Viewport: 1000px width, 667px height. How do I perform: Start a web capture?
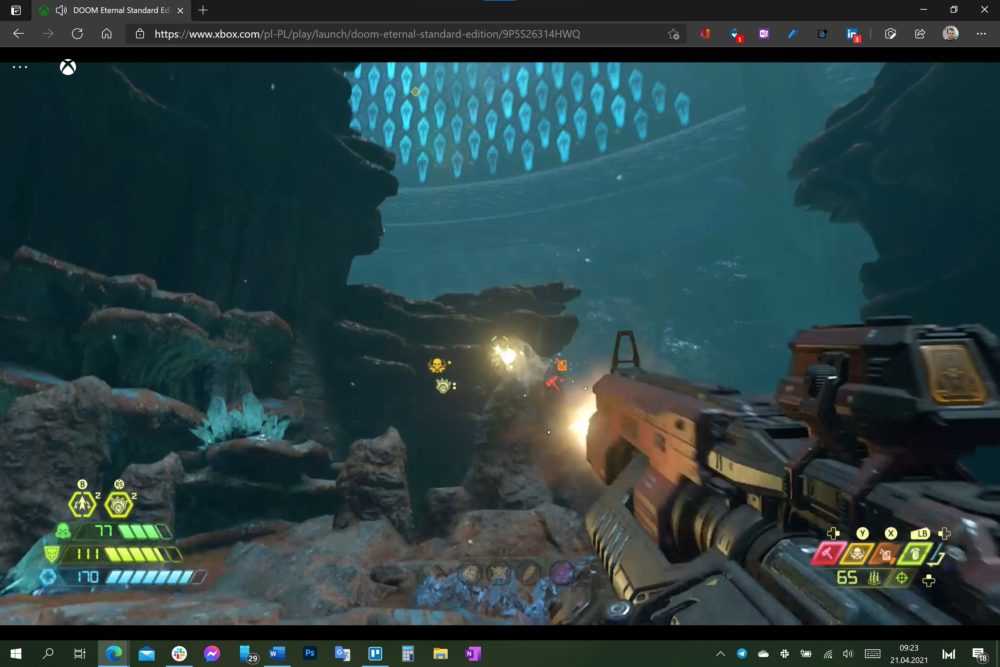click(x=890, y=34)
